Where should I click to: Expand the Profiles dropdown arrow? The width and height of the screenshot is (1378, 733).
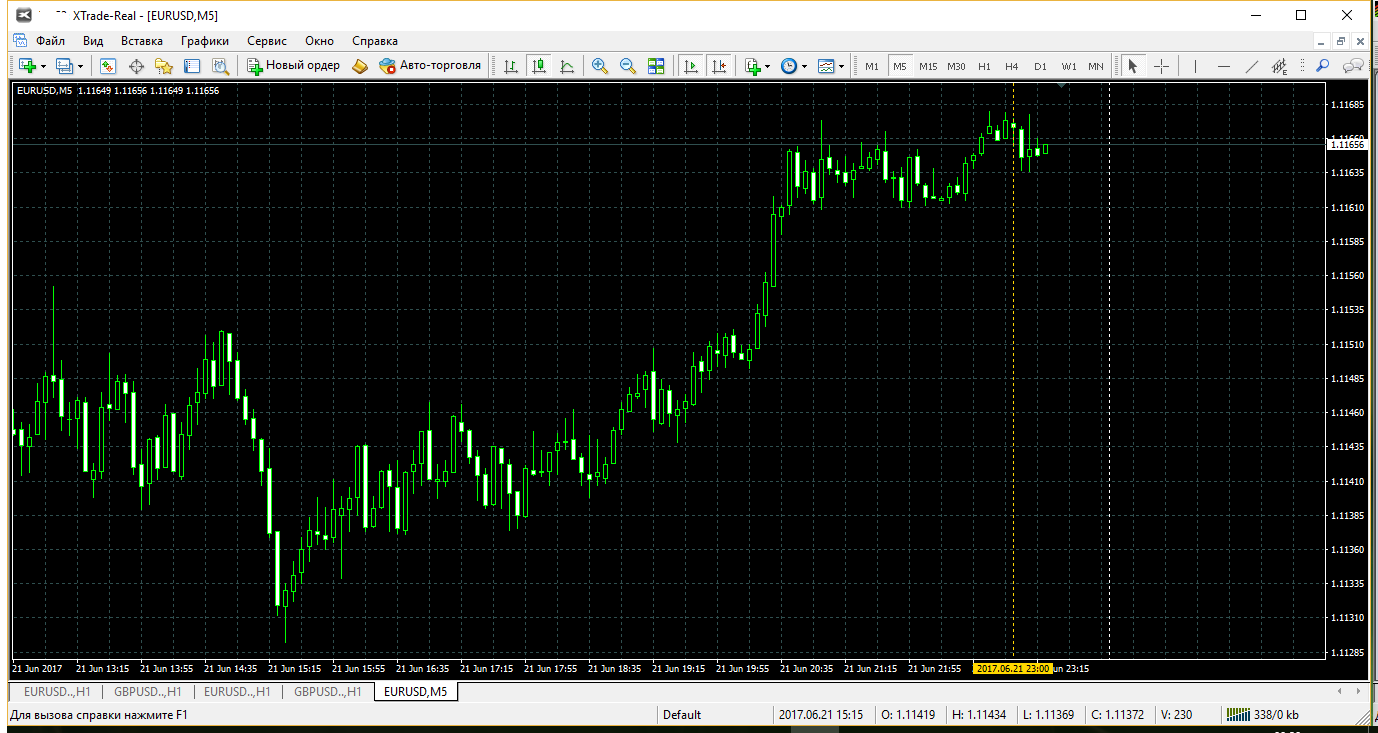pyautogui.click(x=81, y=66)
